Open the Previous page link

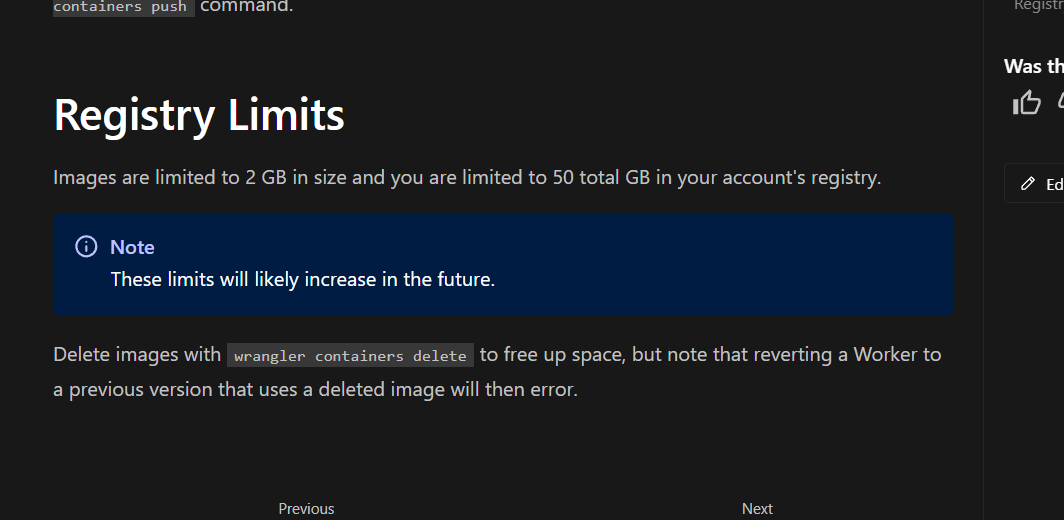tap(306, 508)
